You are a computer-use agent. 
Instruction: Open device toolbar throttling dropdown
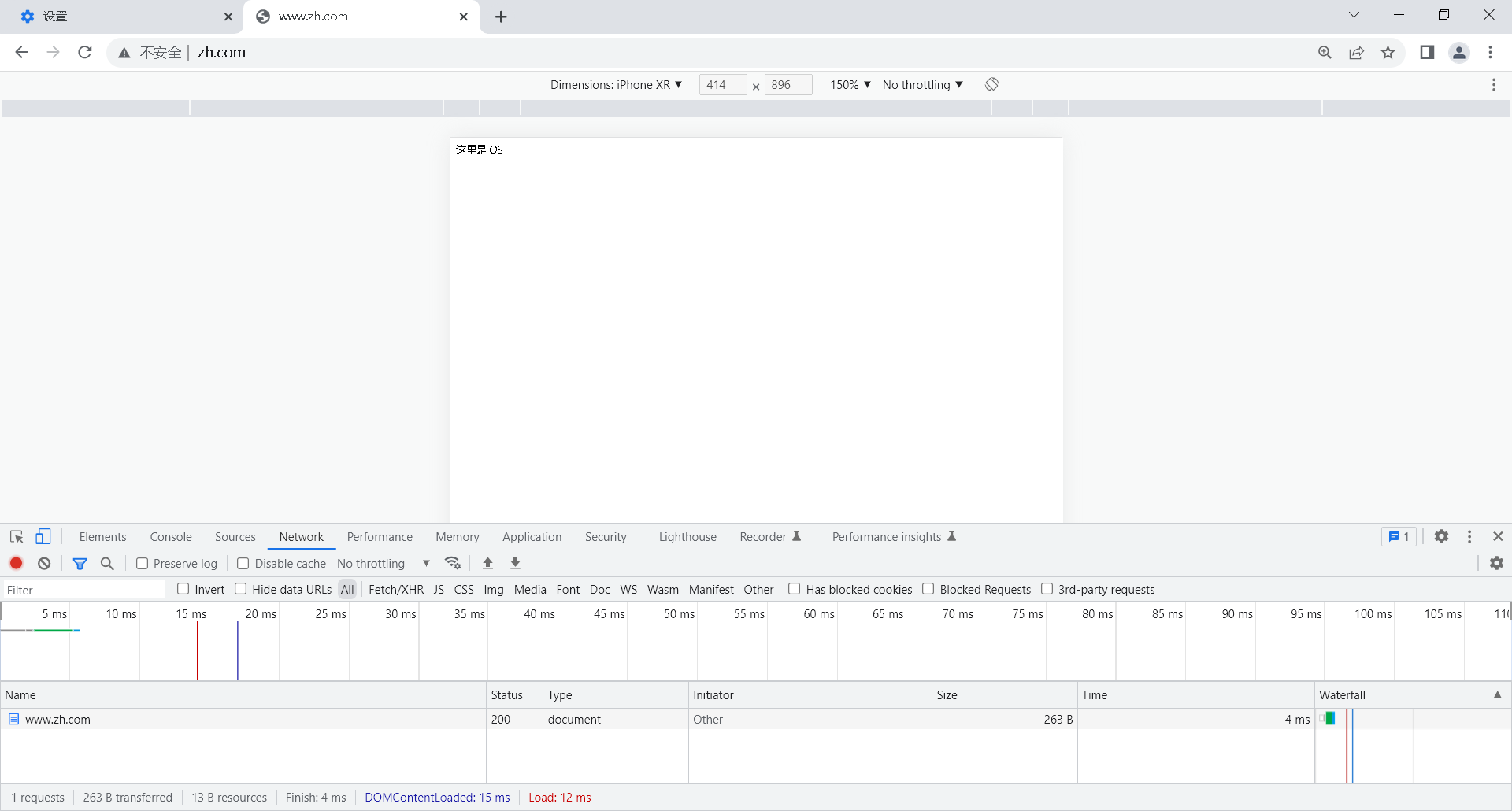point(923,85)
